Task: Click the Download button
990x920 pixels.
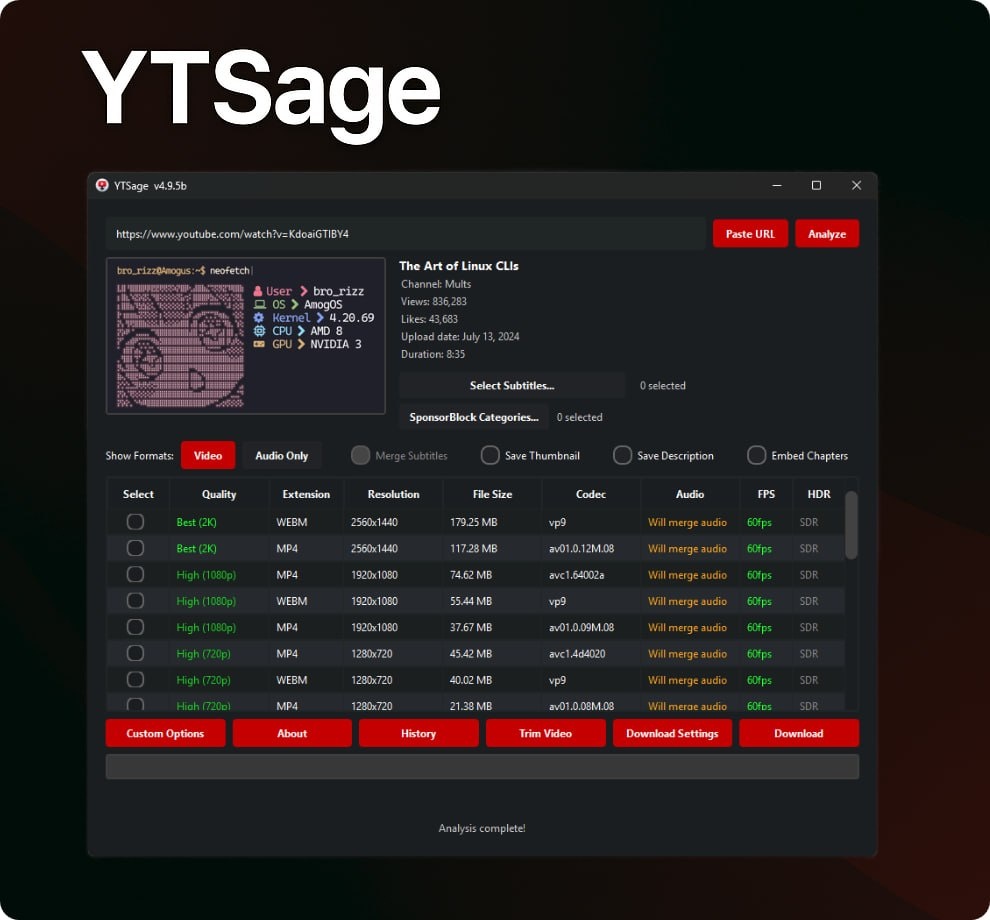Action: 799,733
